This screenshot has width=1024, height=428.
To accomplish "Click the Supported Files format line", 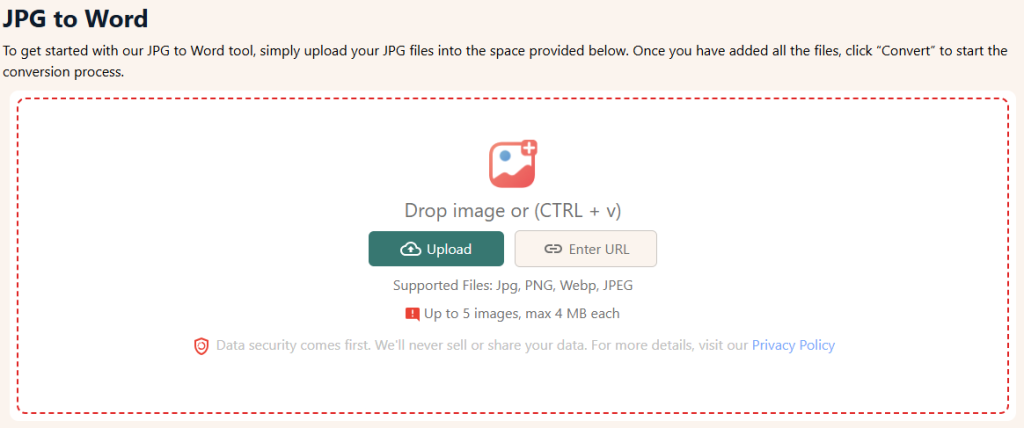I will coord(513,286).
